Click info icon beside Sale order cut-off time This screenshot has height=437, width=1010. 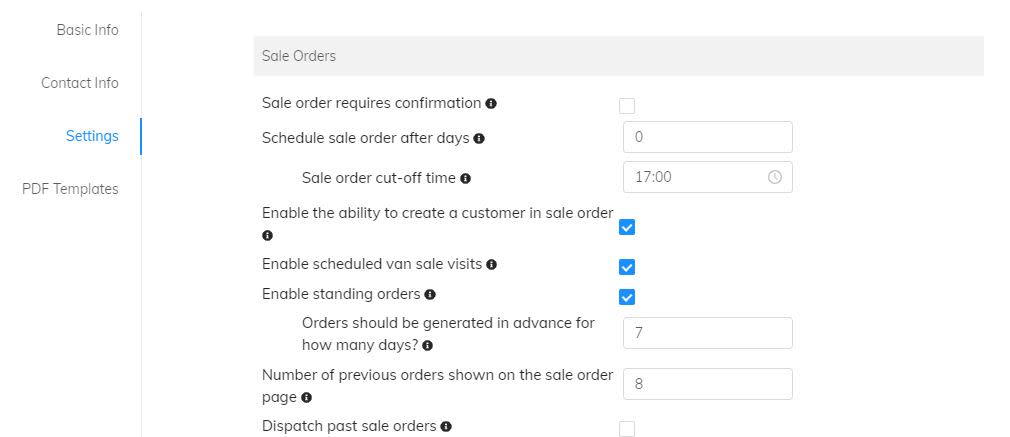[466, 179]
